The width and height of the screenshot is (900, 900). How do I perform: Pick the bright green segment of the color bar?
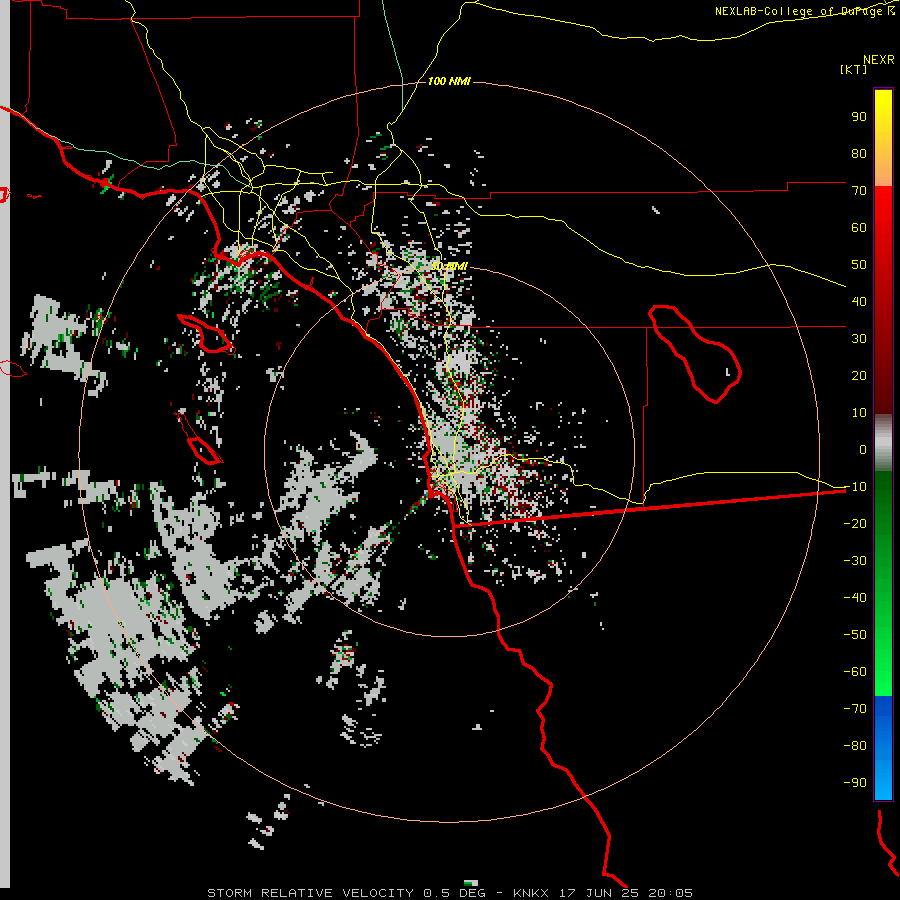pos(883,649)
